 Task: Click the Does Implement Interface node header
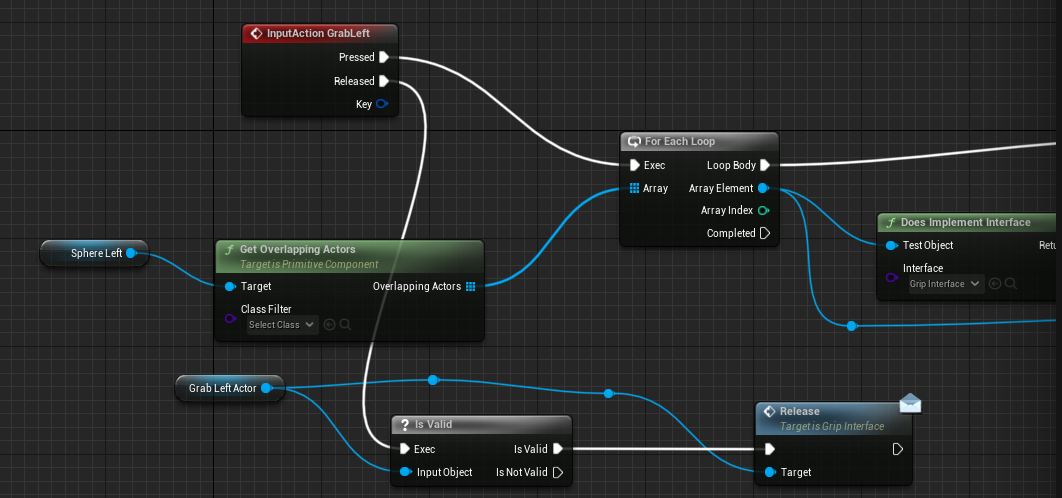[965, 222]
